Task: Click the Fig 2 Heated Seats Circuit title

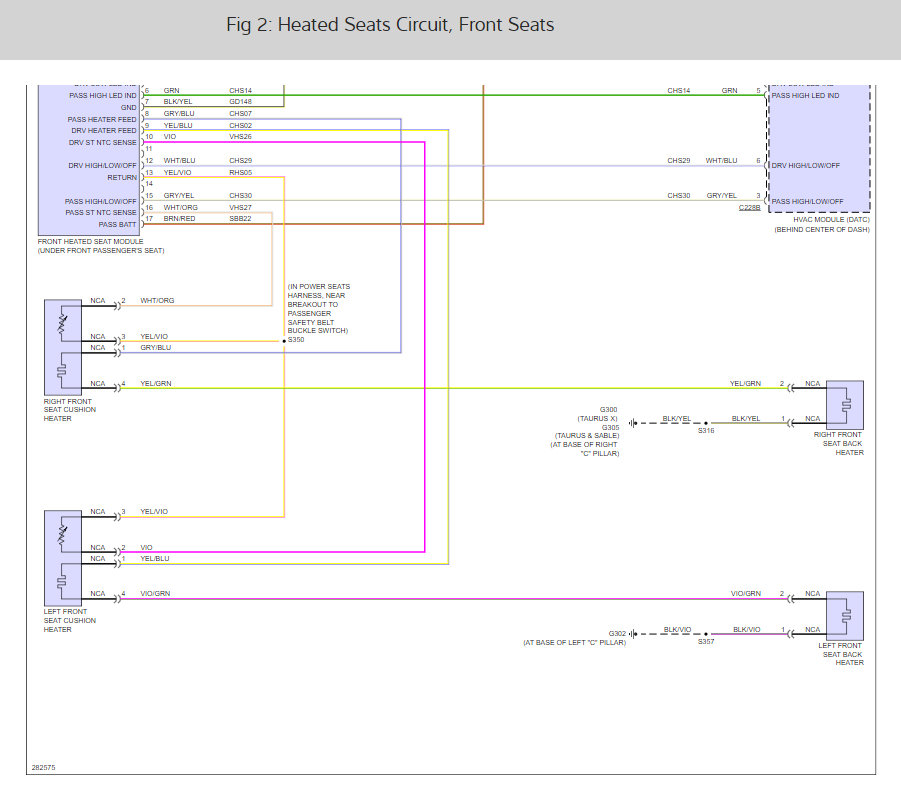Action: tap(390, 25)
